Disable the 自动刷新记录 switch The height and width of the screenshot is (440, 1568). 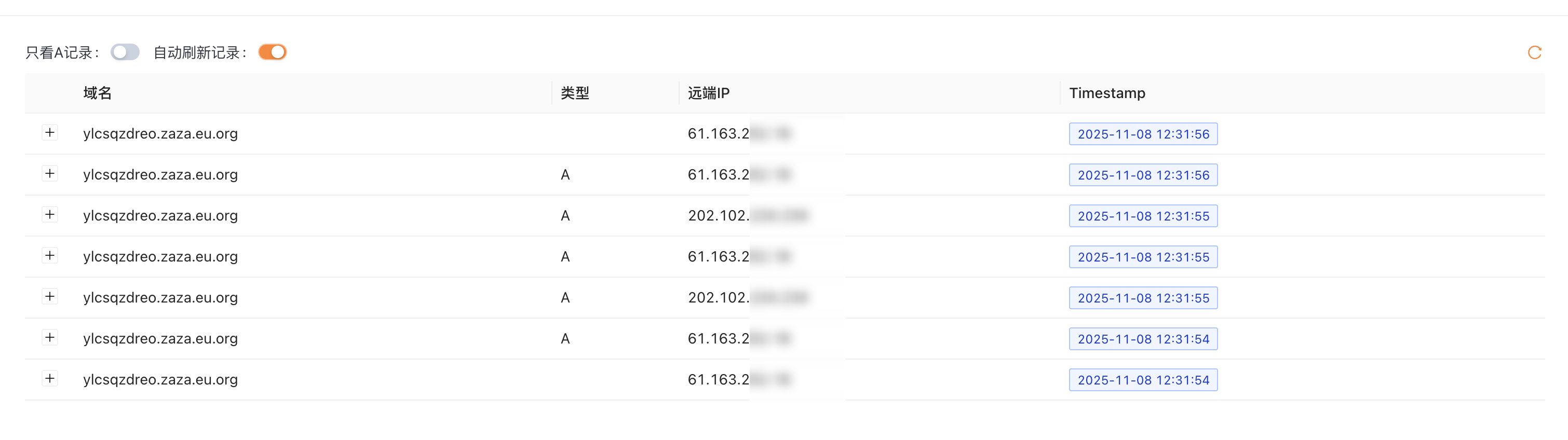pos(272,52)
